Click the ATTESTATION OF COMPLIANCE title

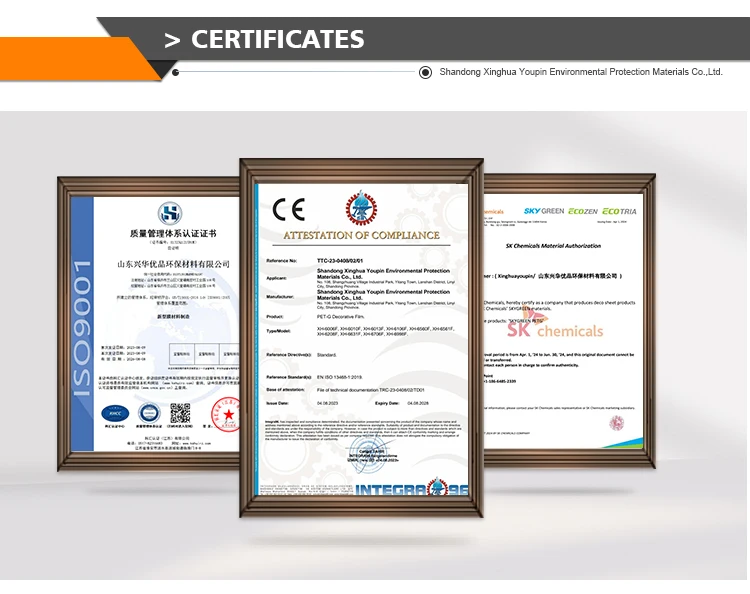coord(361,235)
